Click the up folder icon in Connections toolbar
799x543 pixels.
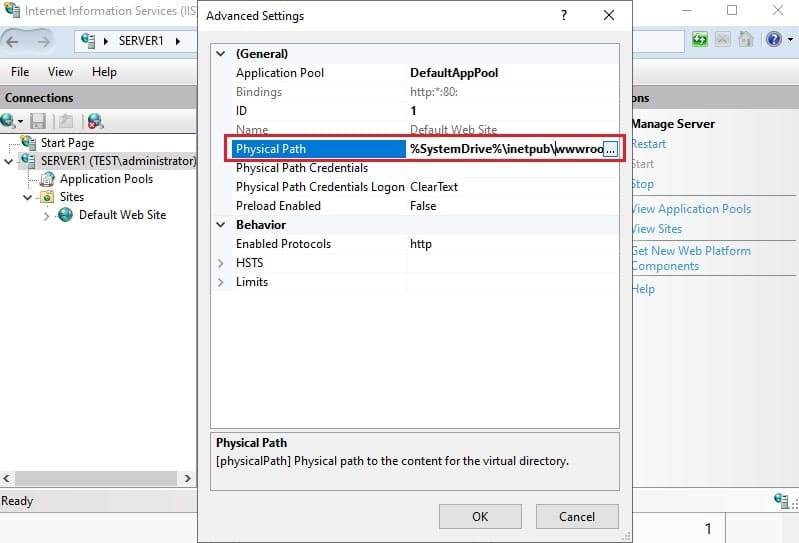click(66, 121)
